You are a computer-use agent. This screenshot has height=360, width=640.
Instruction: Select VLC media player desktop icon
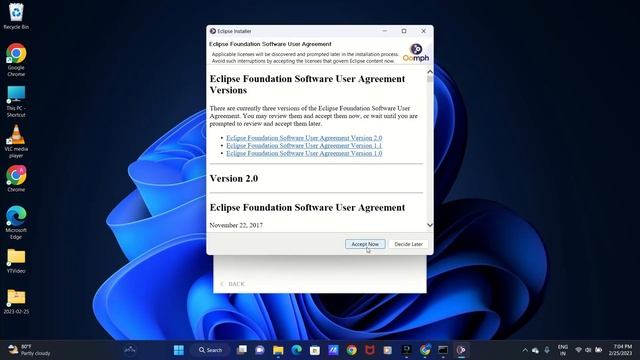click(x=16, y=141)
